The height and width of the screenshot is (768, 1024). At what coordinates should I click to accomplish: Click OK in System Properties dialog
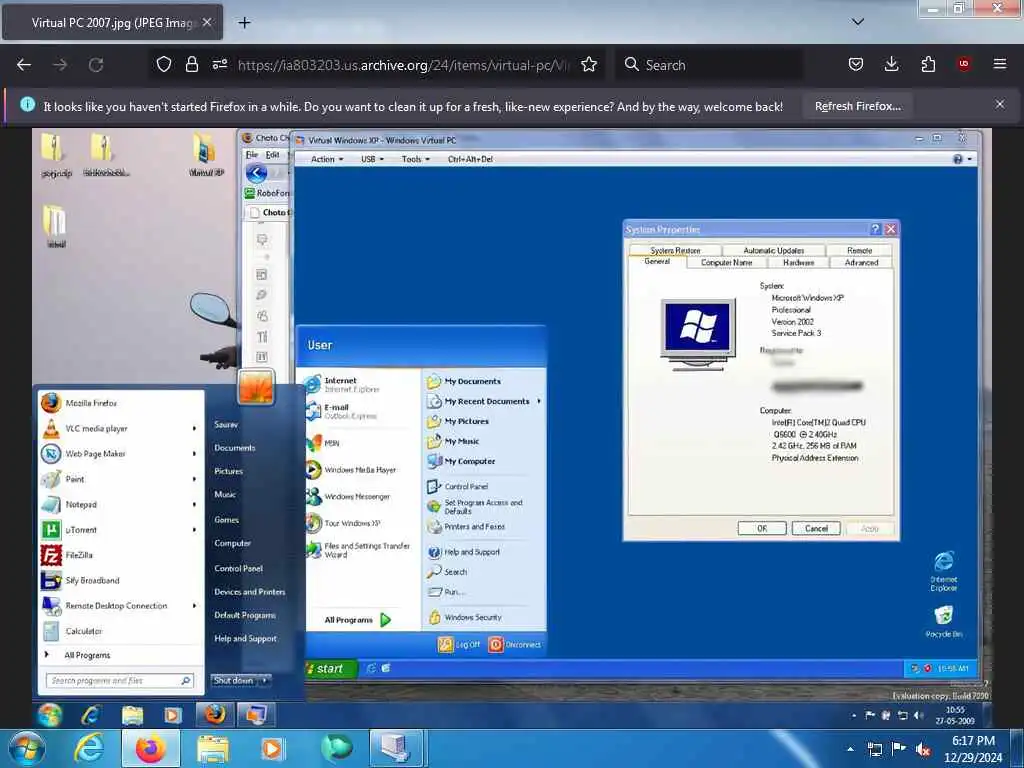761,528
